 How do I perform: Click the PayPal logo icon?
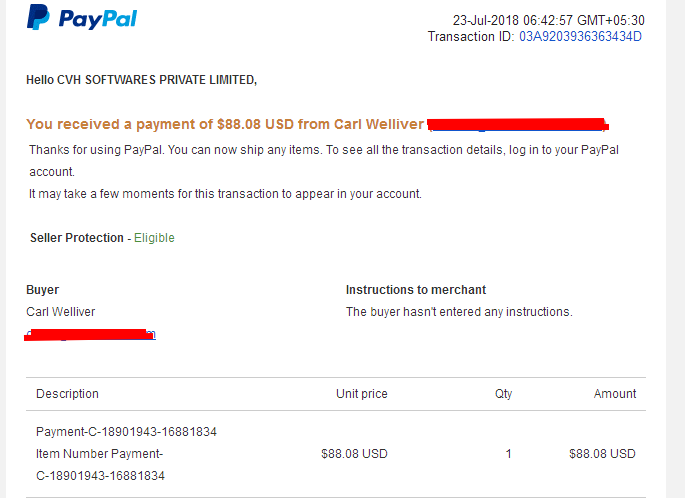[38, 17]
